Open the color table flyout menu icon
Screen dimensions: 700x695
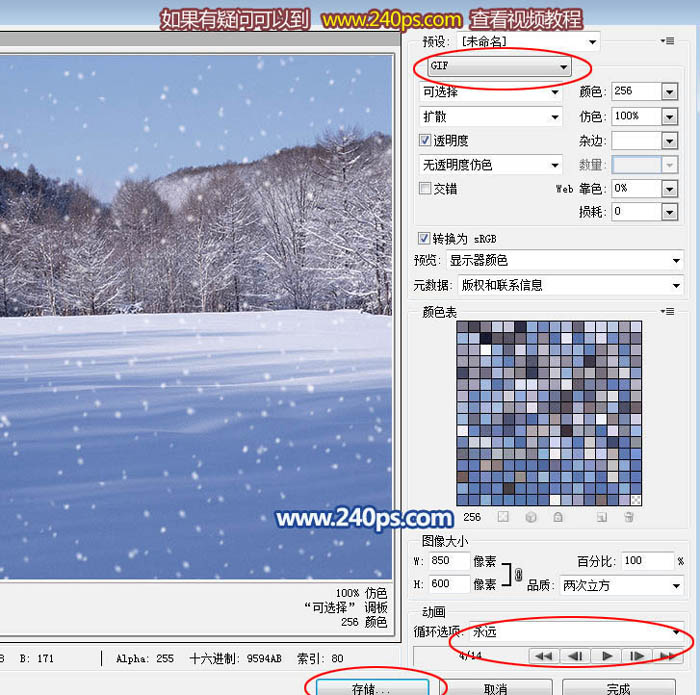(667, 312)
